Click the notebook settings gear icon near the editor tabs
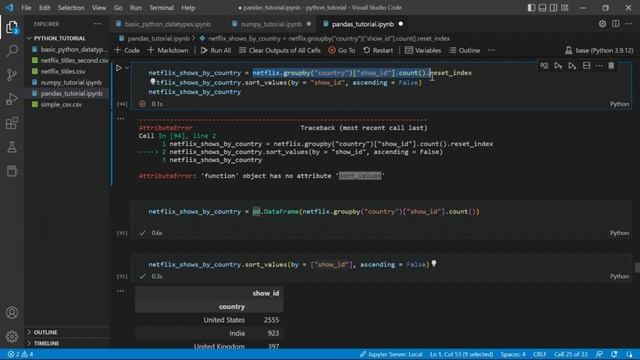Screen dimensions: 640x360 [x=602, y=24]
